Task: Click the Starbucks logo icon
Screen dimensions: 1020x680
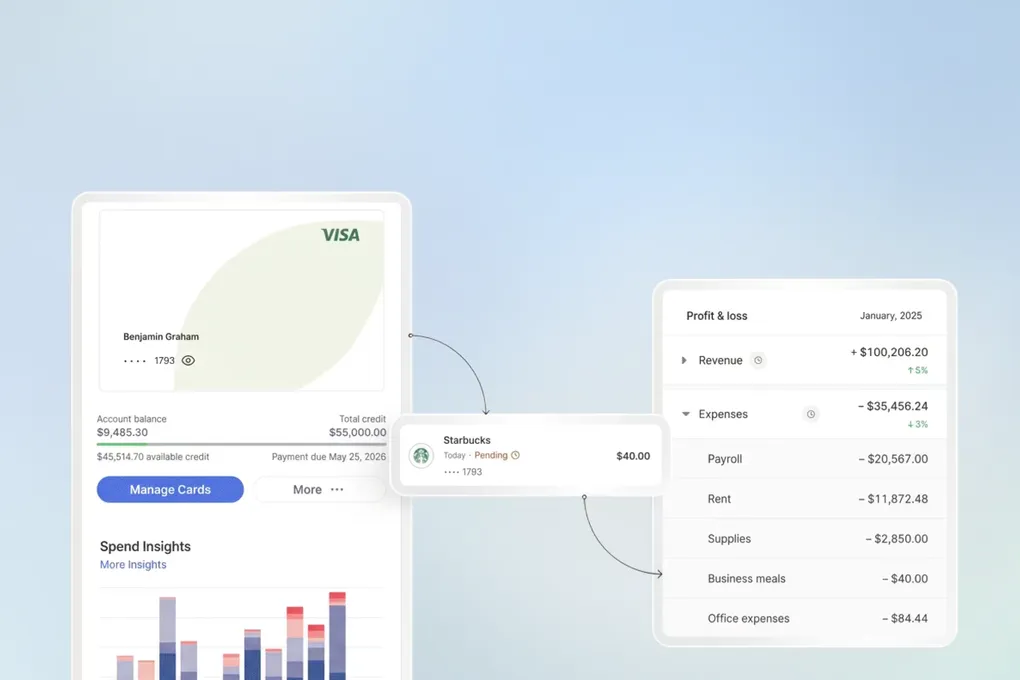Action: (421, 456)
